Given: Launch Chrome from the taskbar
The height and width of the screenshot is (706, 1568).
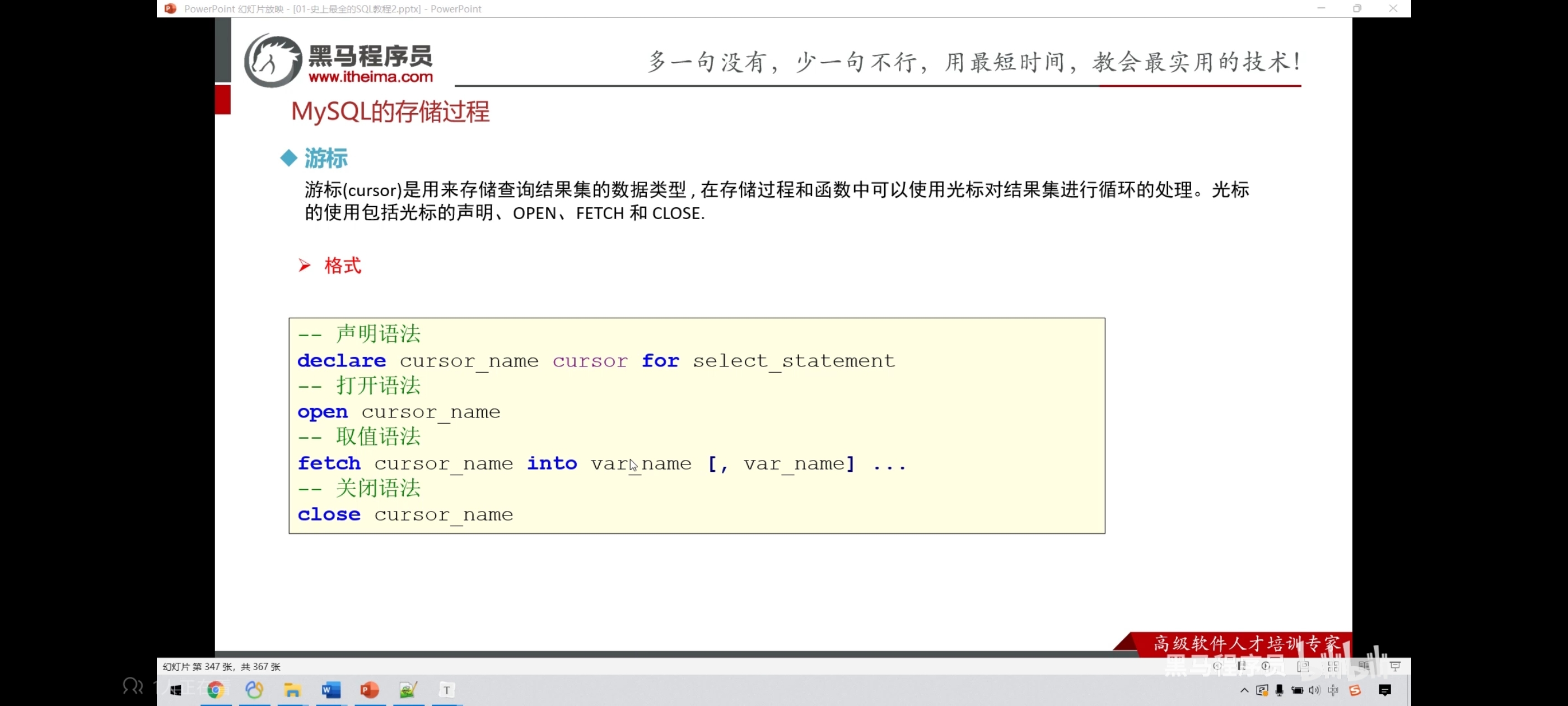Looking at the screenshot, I should click(x=216, y=690).
